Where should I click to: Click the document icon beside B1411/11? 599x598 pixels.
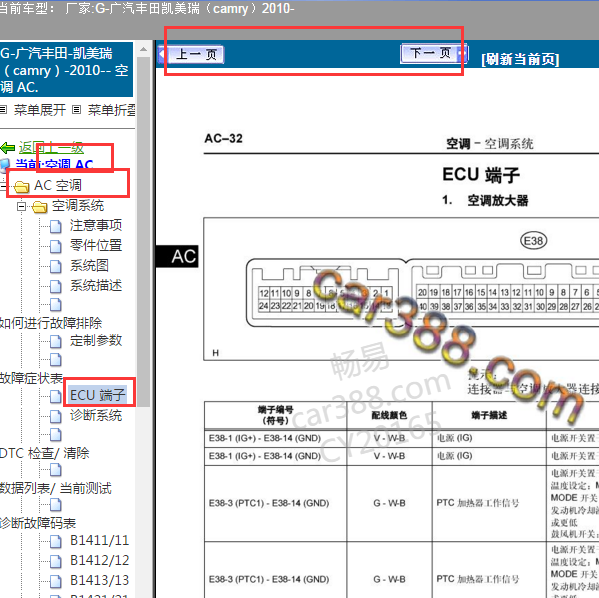pos(56,541)
